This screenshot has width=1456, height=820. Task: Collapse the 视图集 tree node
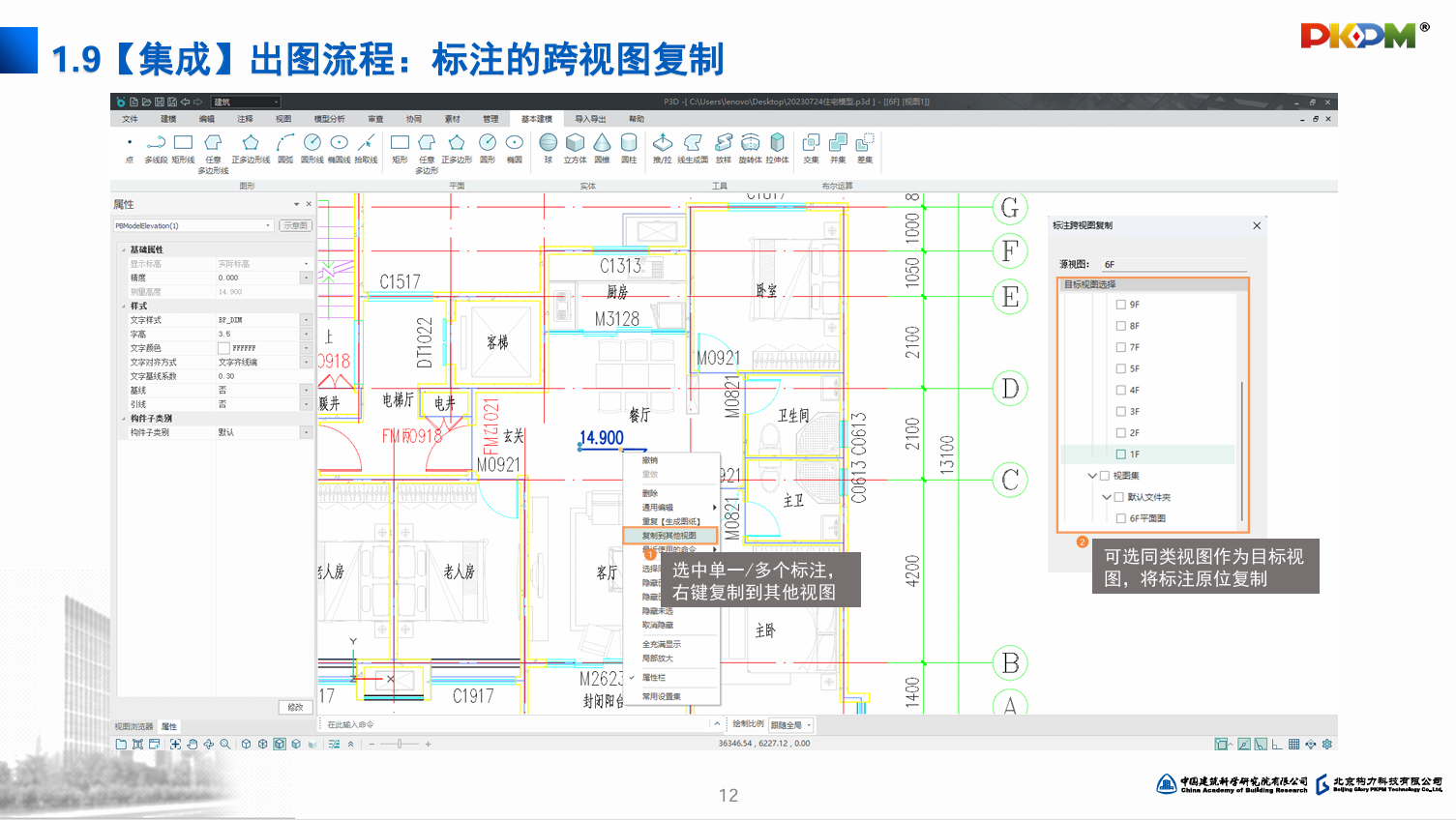[x=1092, y=476]
